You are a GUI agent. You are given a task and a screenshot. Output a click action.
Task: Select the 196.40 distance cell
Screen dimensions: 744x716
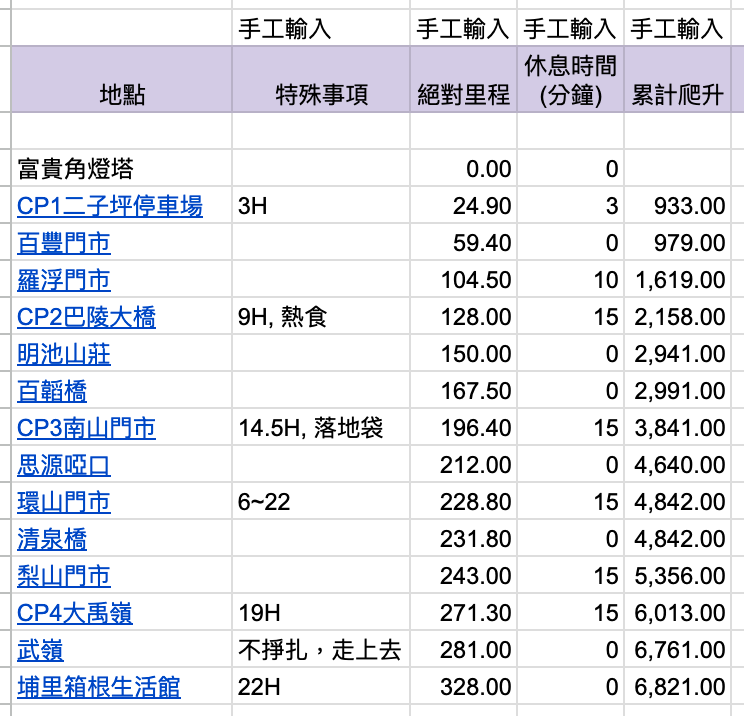coord(464,427)
